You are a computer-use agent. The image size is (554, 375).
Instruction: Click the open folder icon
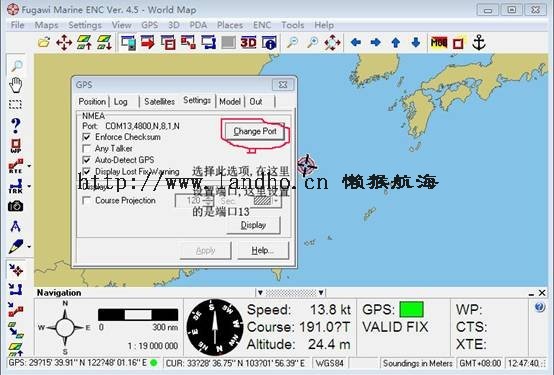[x=44, y=43]
